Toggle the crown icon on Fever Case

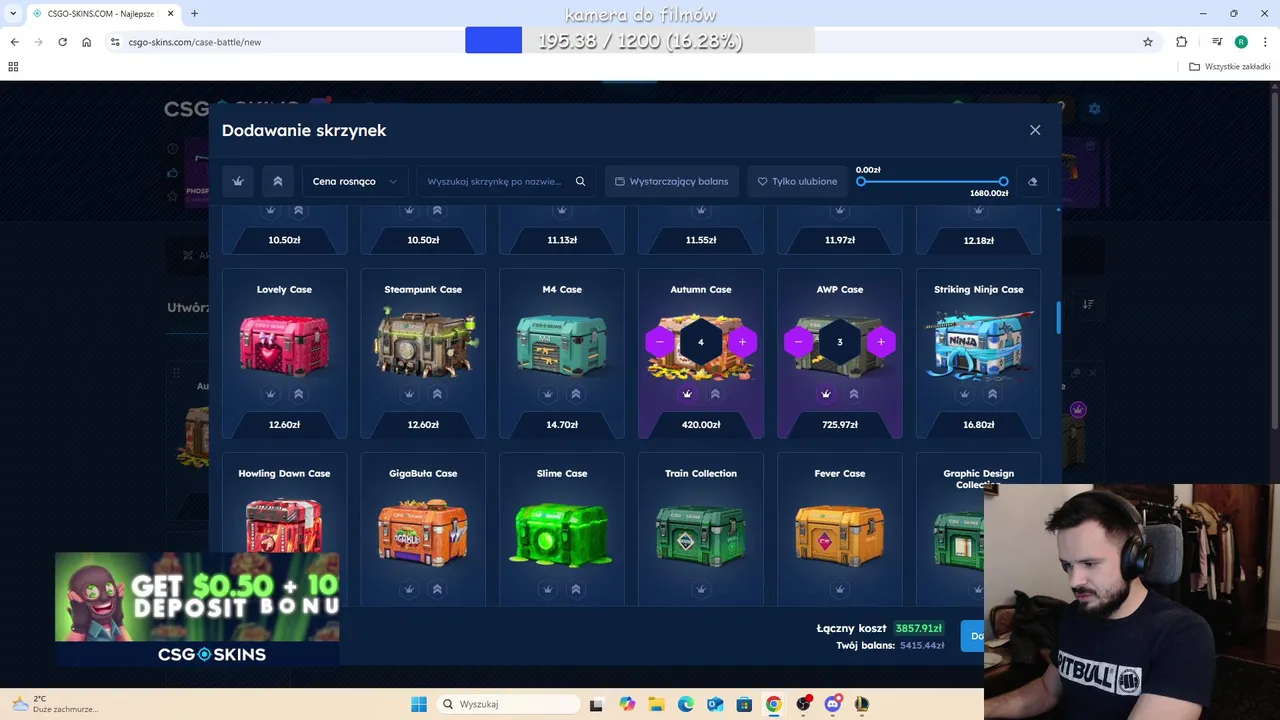840,589
